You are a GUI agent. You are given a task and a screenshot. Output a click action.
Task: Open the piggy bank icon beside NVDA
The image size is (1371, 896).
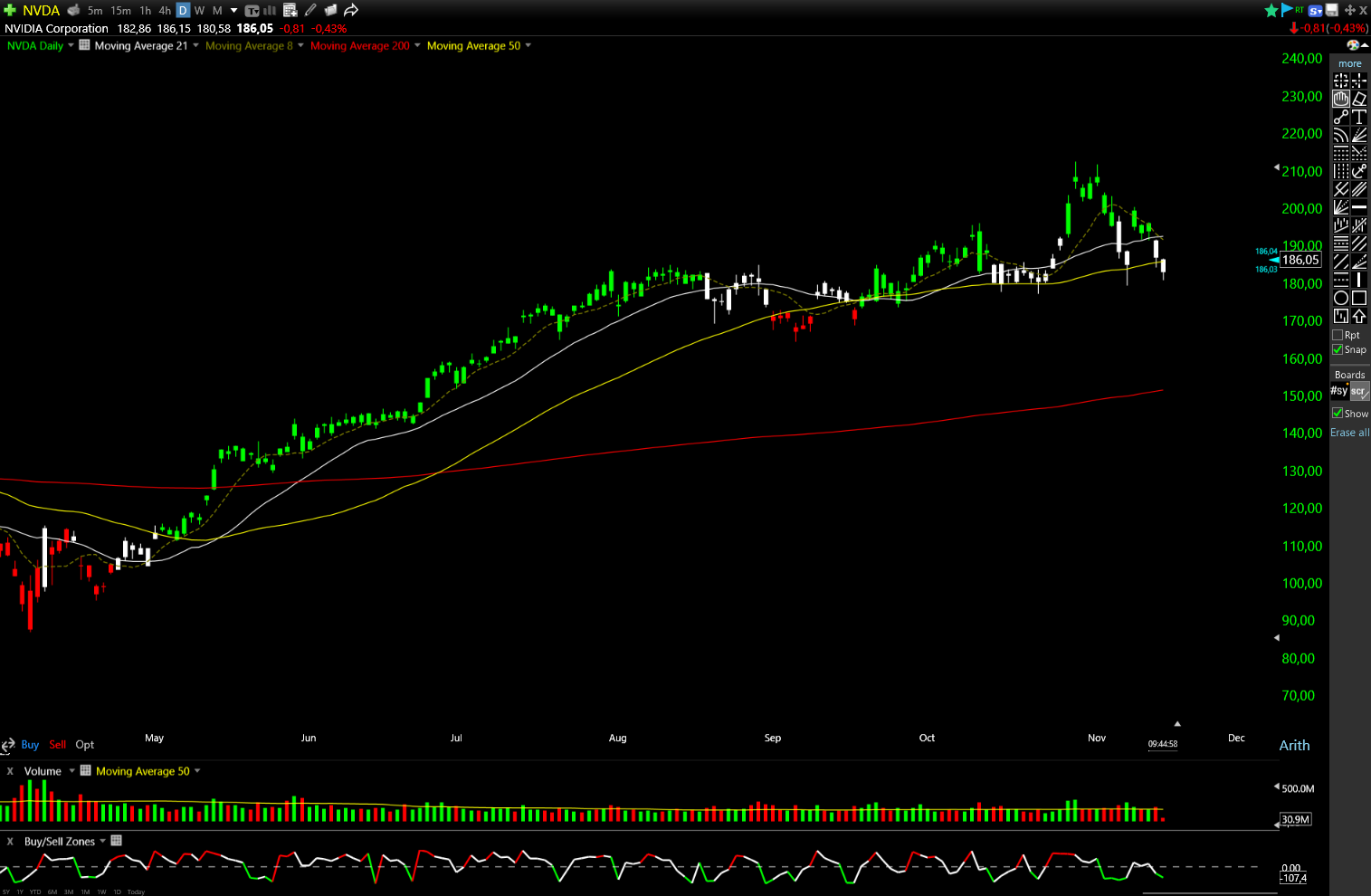click(74, 10)
